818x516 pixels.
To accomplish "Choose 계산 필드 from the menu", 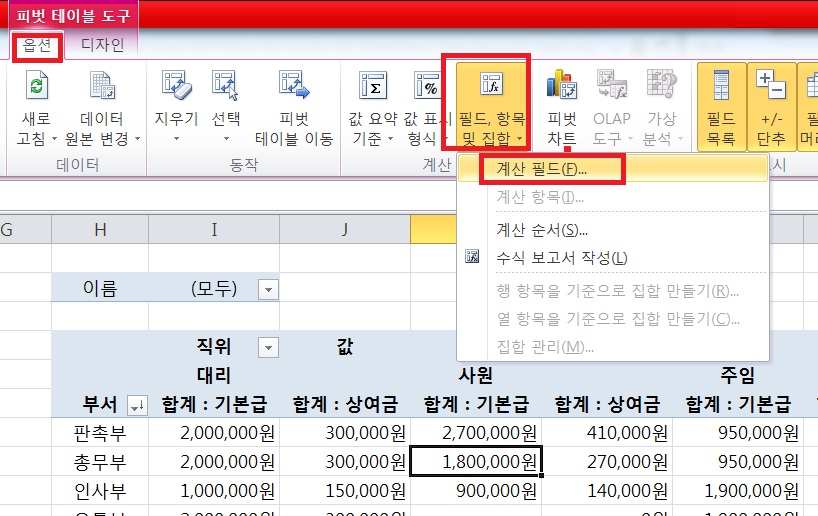I will pos(541,169).
